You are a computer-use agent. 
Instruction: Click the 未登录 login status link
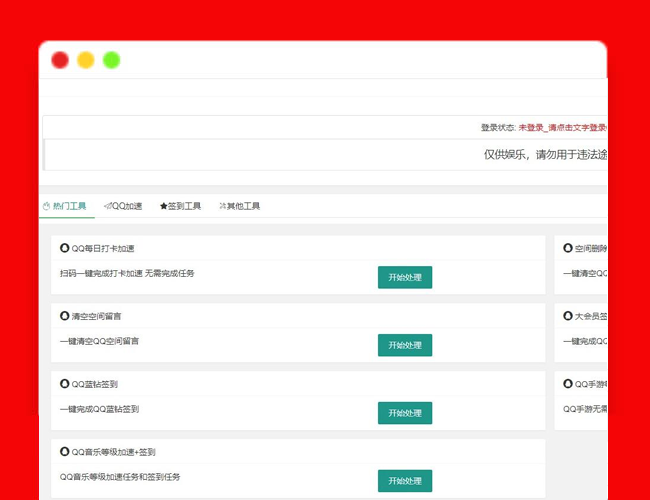coord(563,128)
